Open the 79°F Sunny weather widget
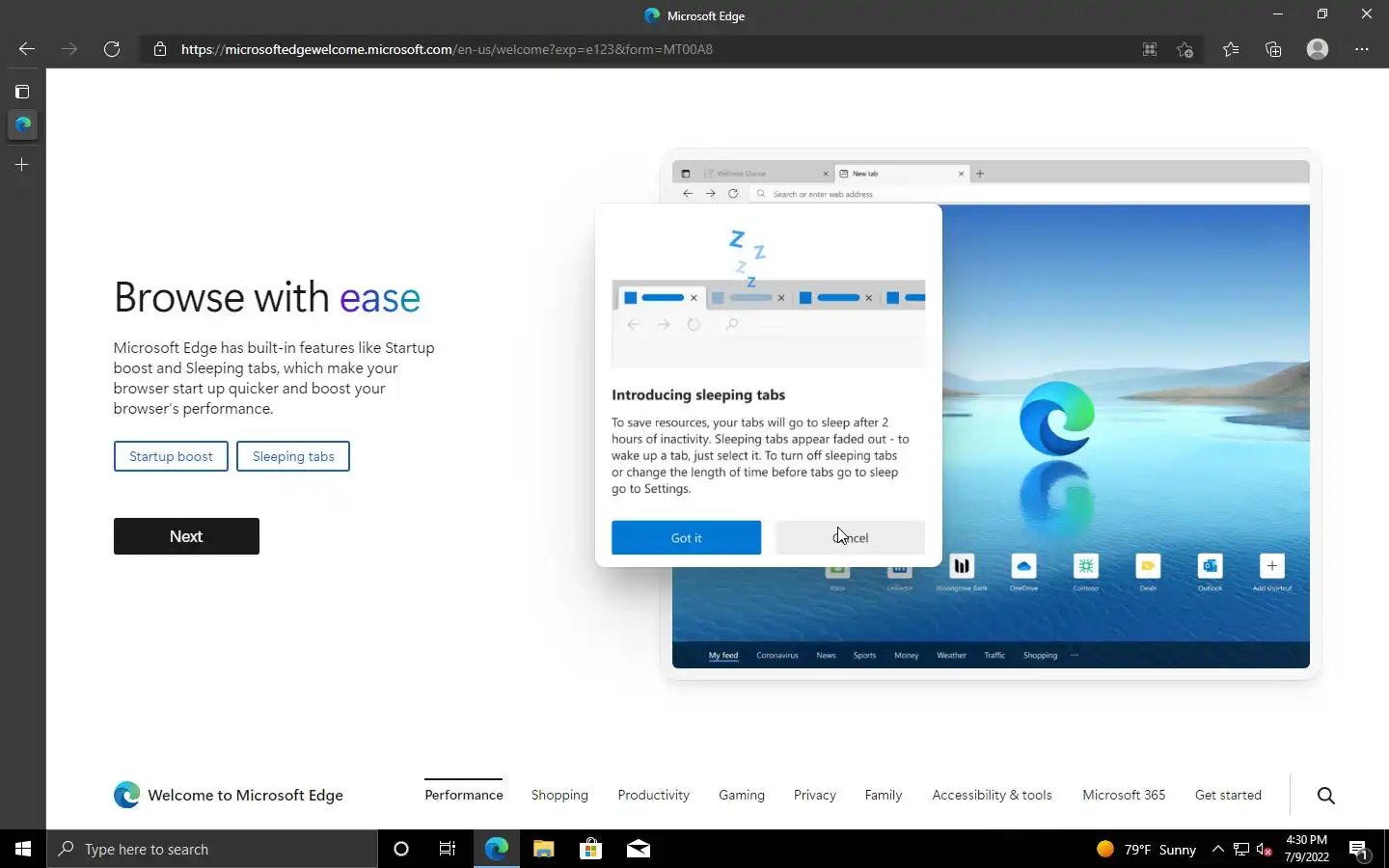The width and height of the screenshot is (1389, 868). [x=1146, y=849]
